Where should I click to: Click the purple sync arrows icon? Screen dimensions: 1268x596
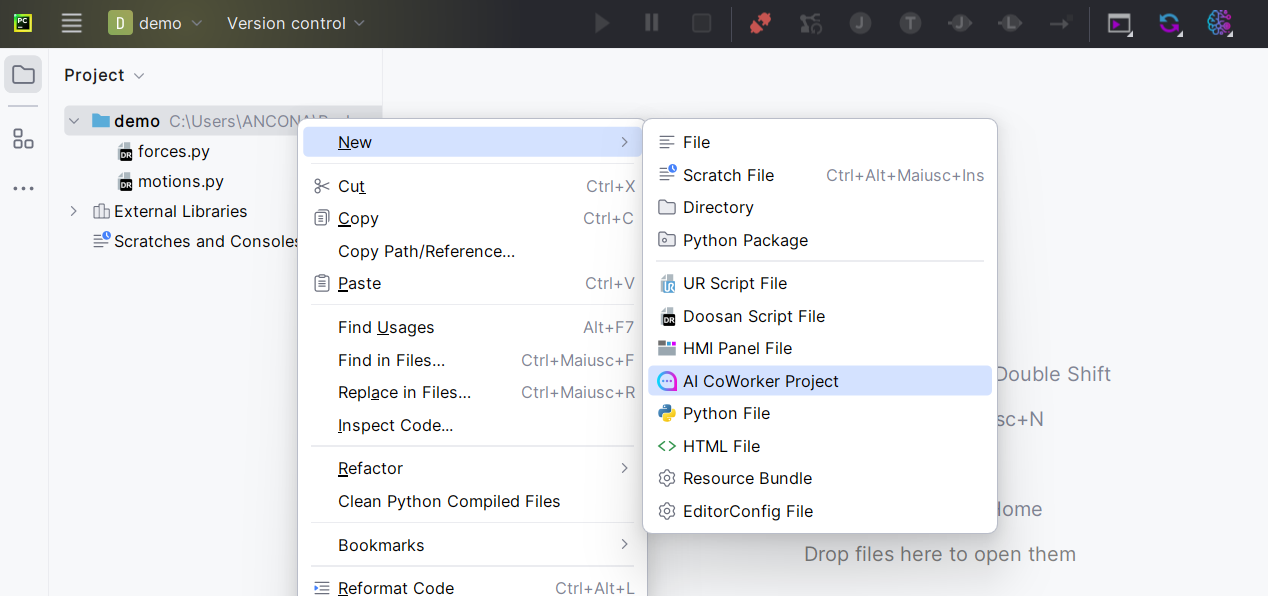click(1169, 23)
